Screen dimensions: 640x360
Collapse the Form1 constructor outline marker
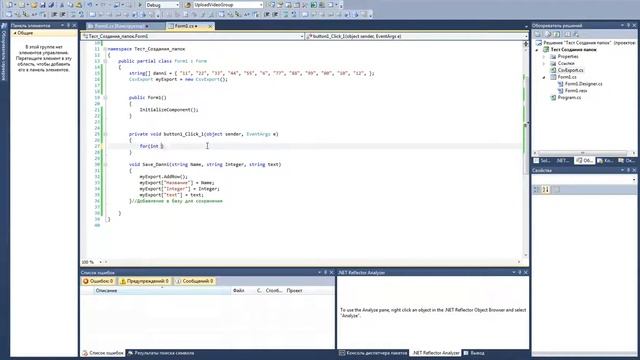(x=105, y=98)
